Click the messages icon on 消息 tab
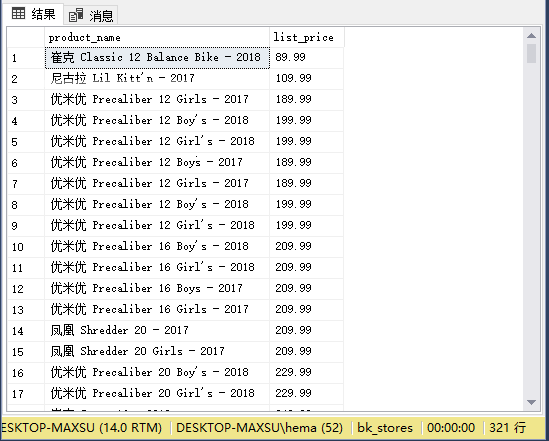549x441 pixels. pyautogui.click(x=76, y=15)
